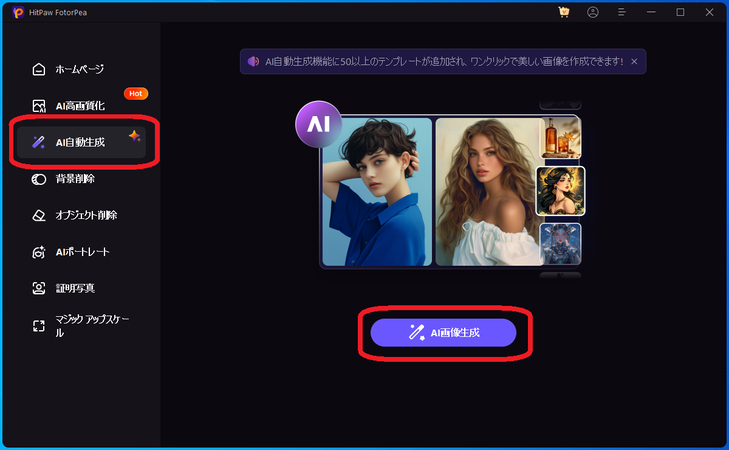Pick the blue fantasy character thumbnail

[560, 244]
